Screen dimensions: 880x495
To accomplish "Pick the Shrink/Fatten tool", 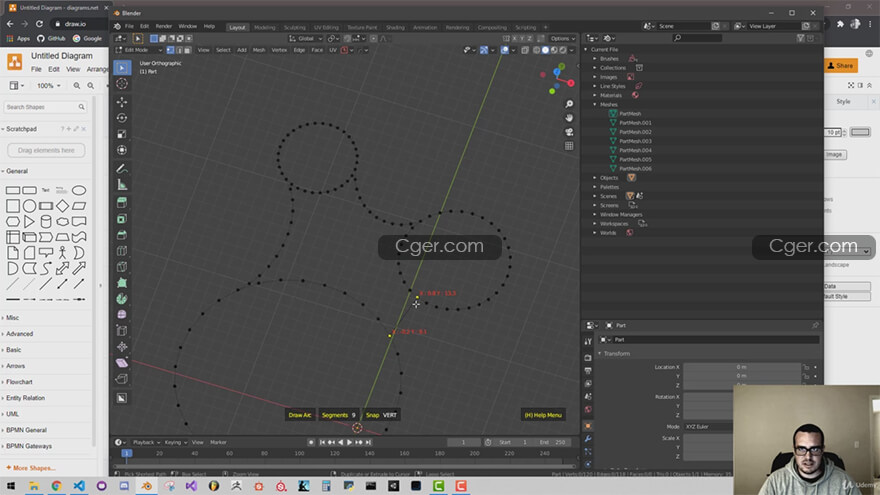I will pos(122,347).
